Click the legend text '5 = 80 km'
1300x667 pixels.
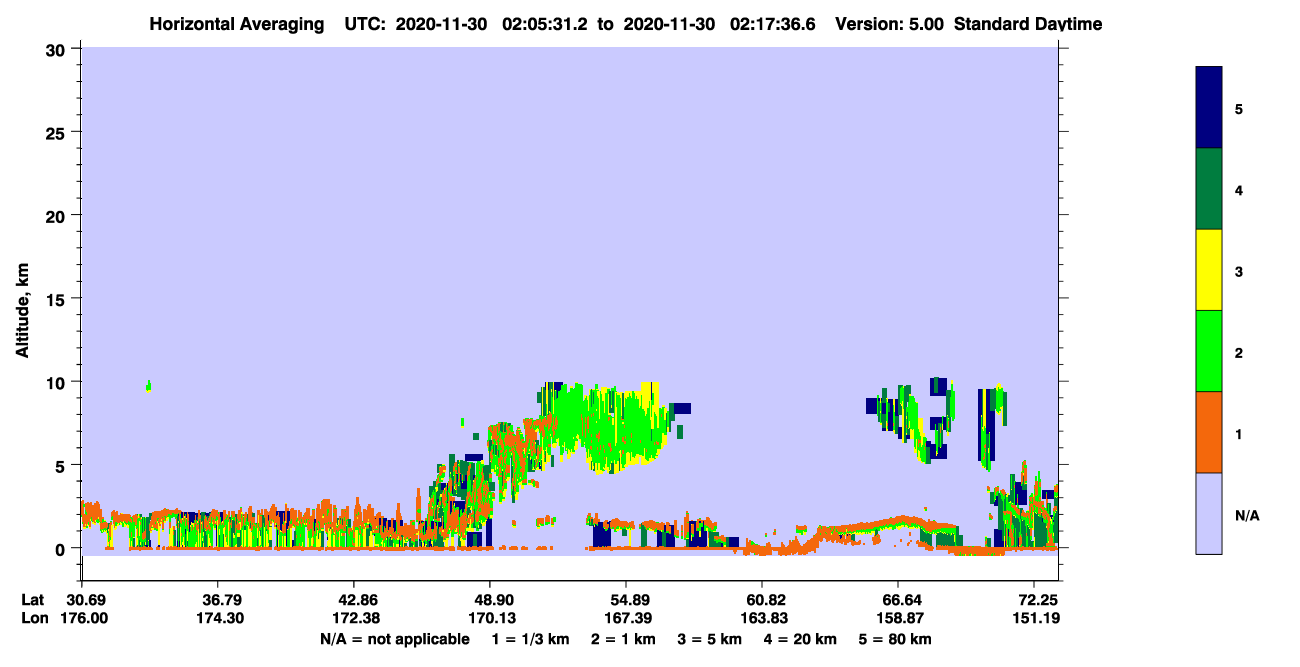[x=896, y=639]
